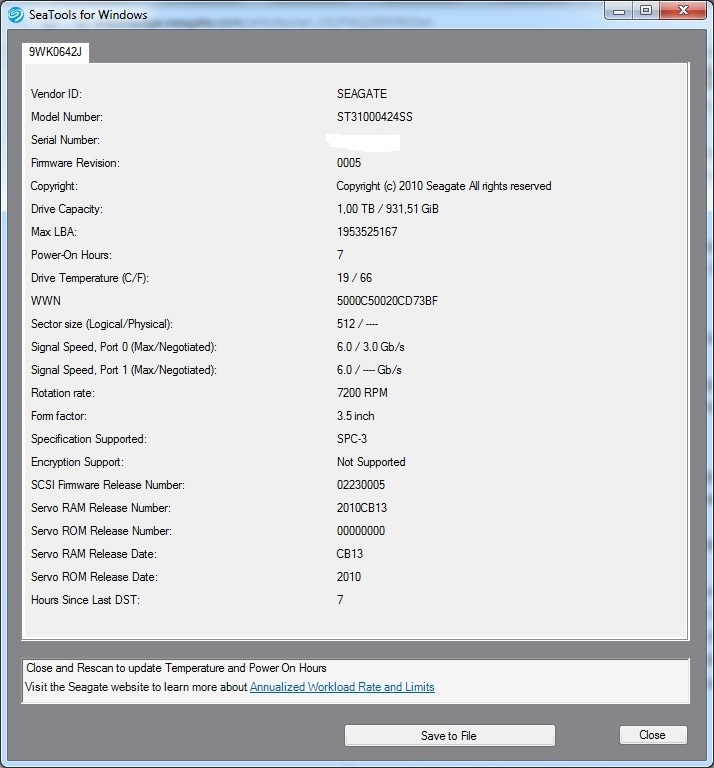The image size is (714, 768).
Task: Select SCSI firmware value 02230005
Action: (361, 485)
